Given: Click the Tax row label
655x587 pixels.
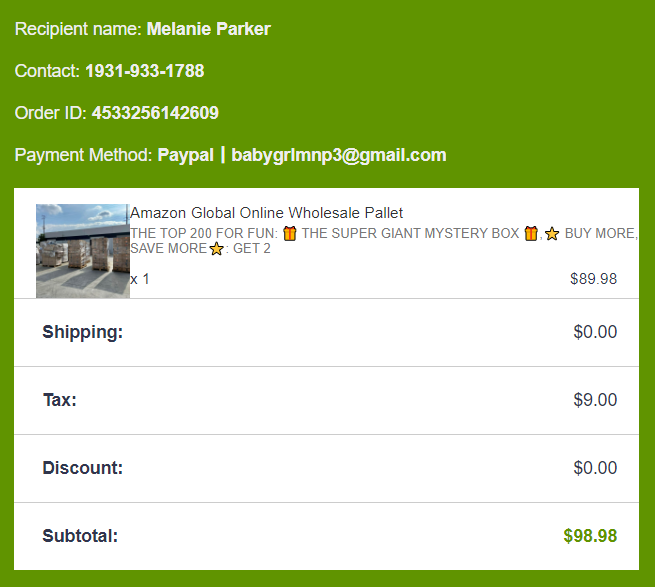Looking at the screenshot, I should point(59,400).
